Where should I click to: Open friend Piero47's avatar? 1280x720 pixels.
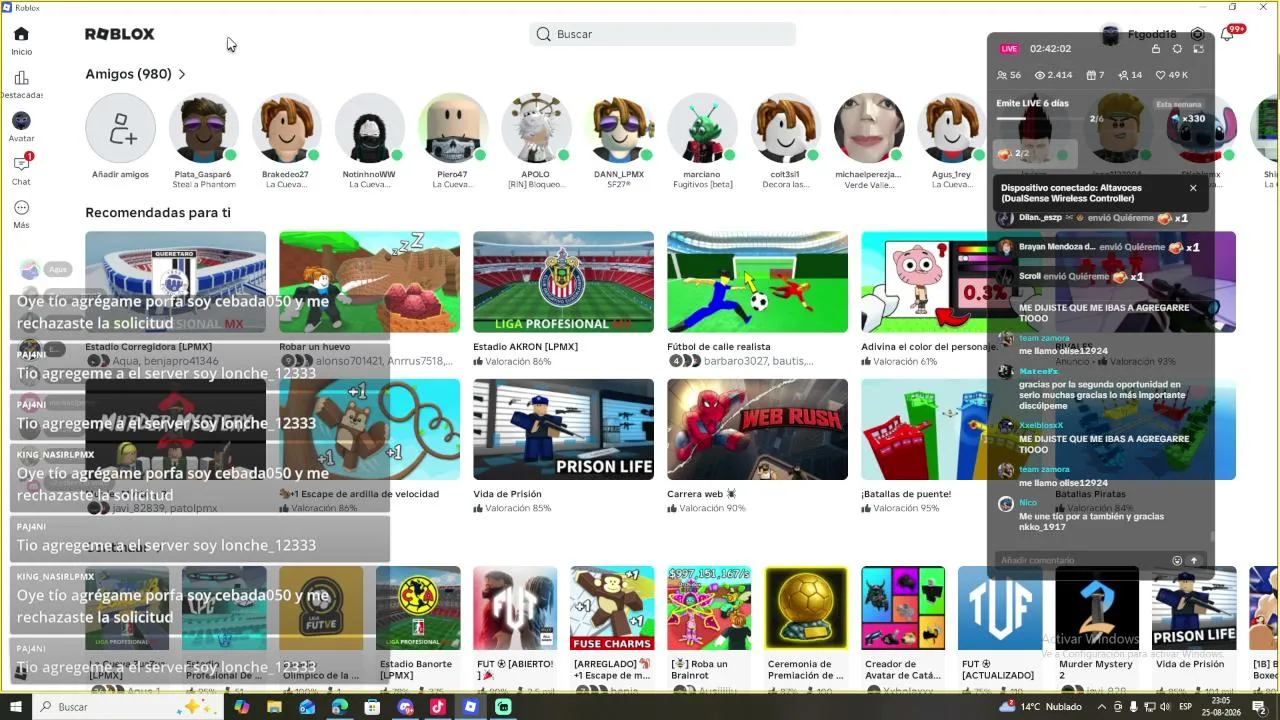(452, 129)
